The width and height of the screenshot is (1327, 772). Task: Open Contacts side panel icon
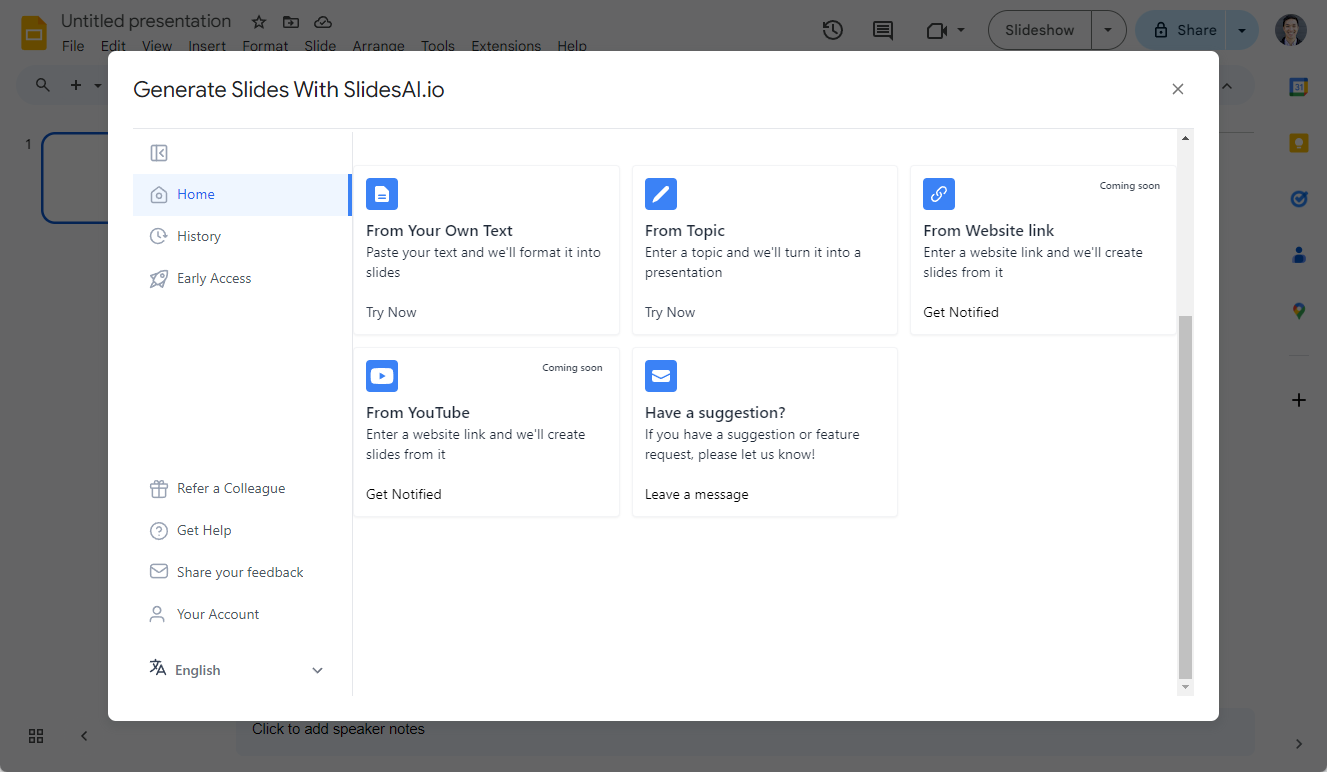1299,255
